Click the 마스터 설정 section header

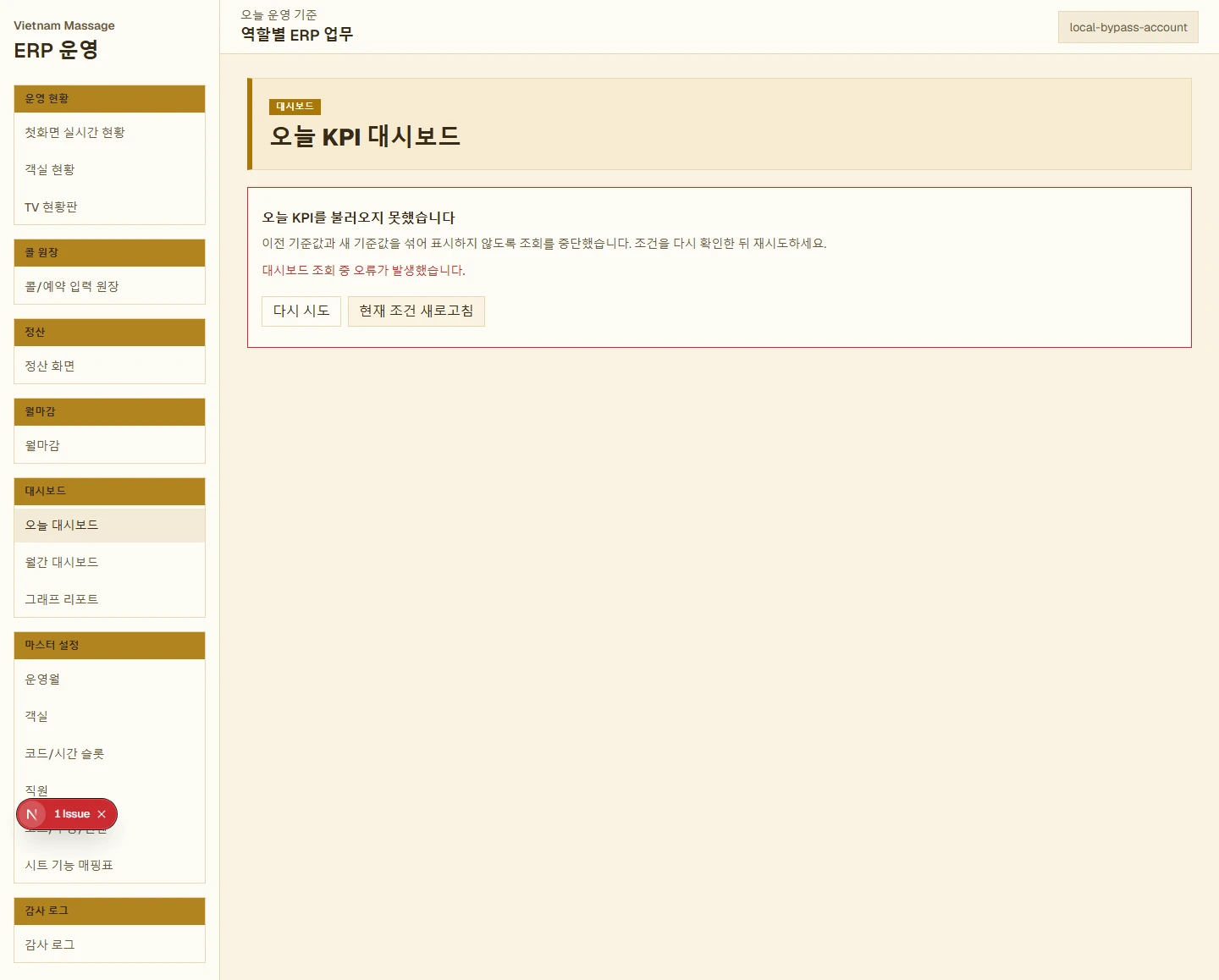109,646
